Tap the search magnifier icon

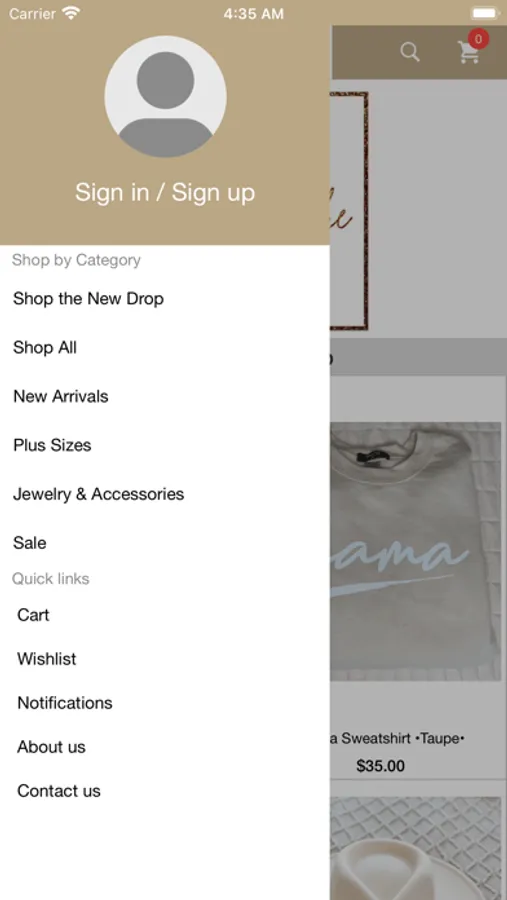point(410,52)
